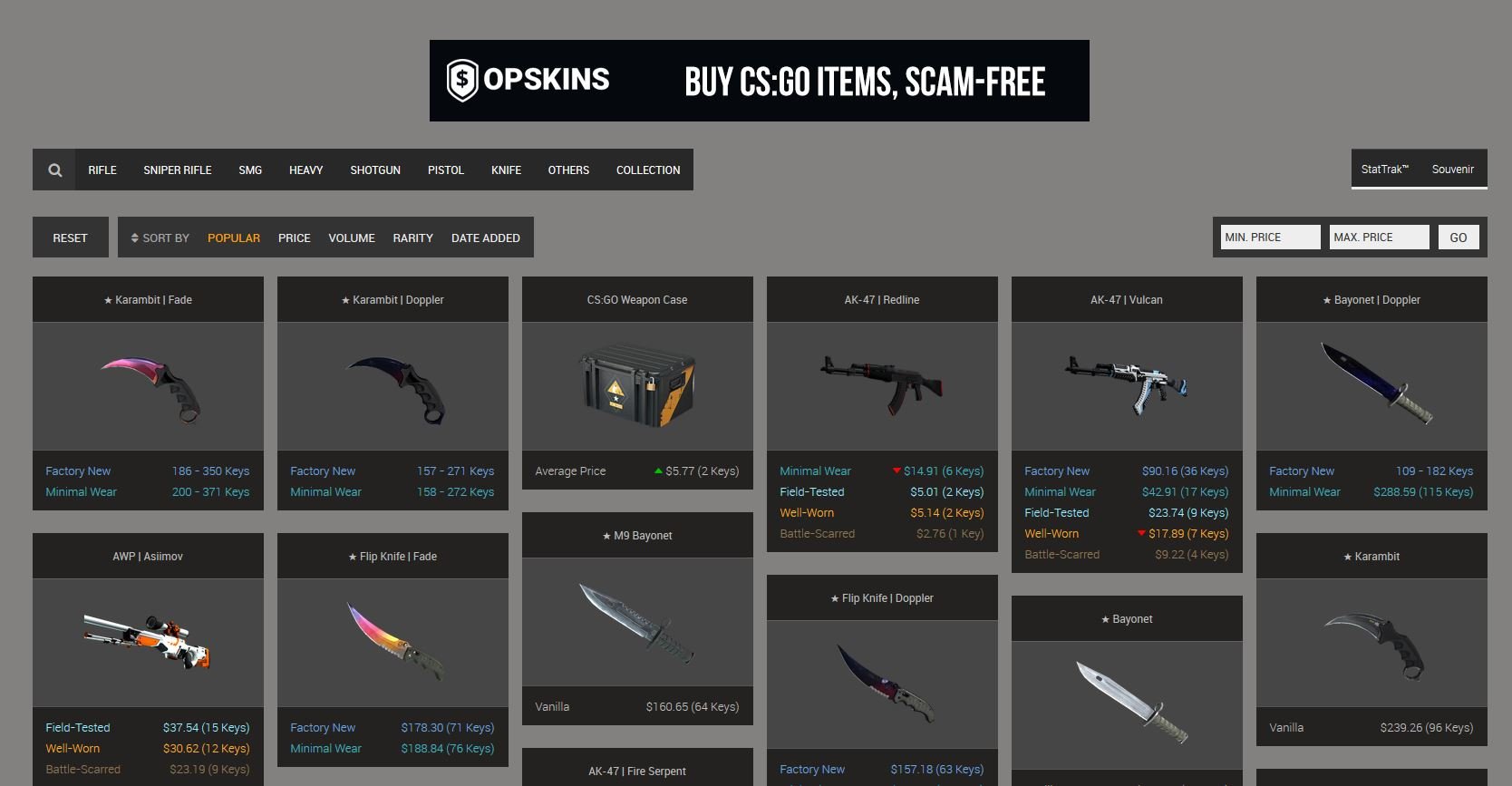Expand the Knife category menu
This screenshot has height=786, width=1512.
pos(506,170)
